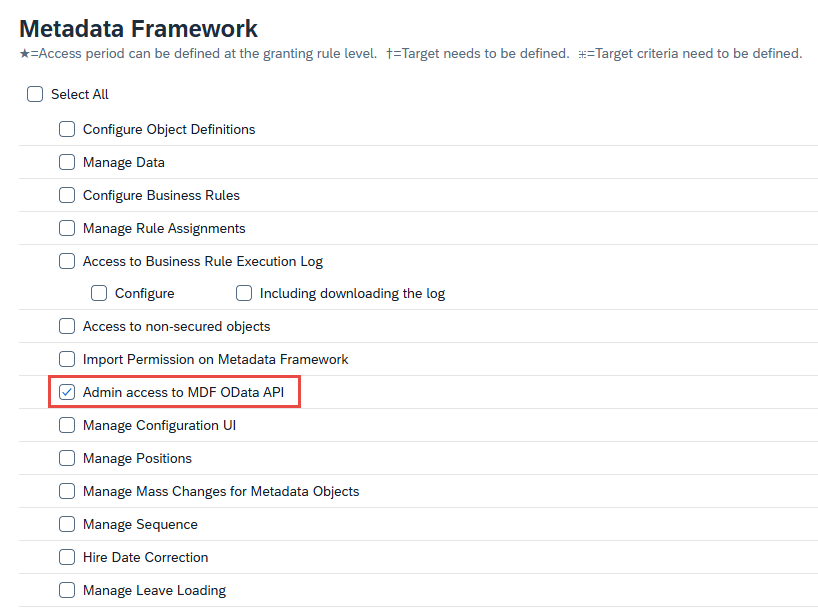Select Manage Mass Changes for Metadata Objects
This screenshot has height=613, width=818.
[x=67, y=491]
